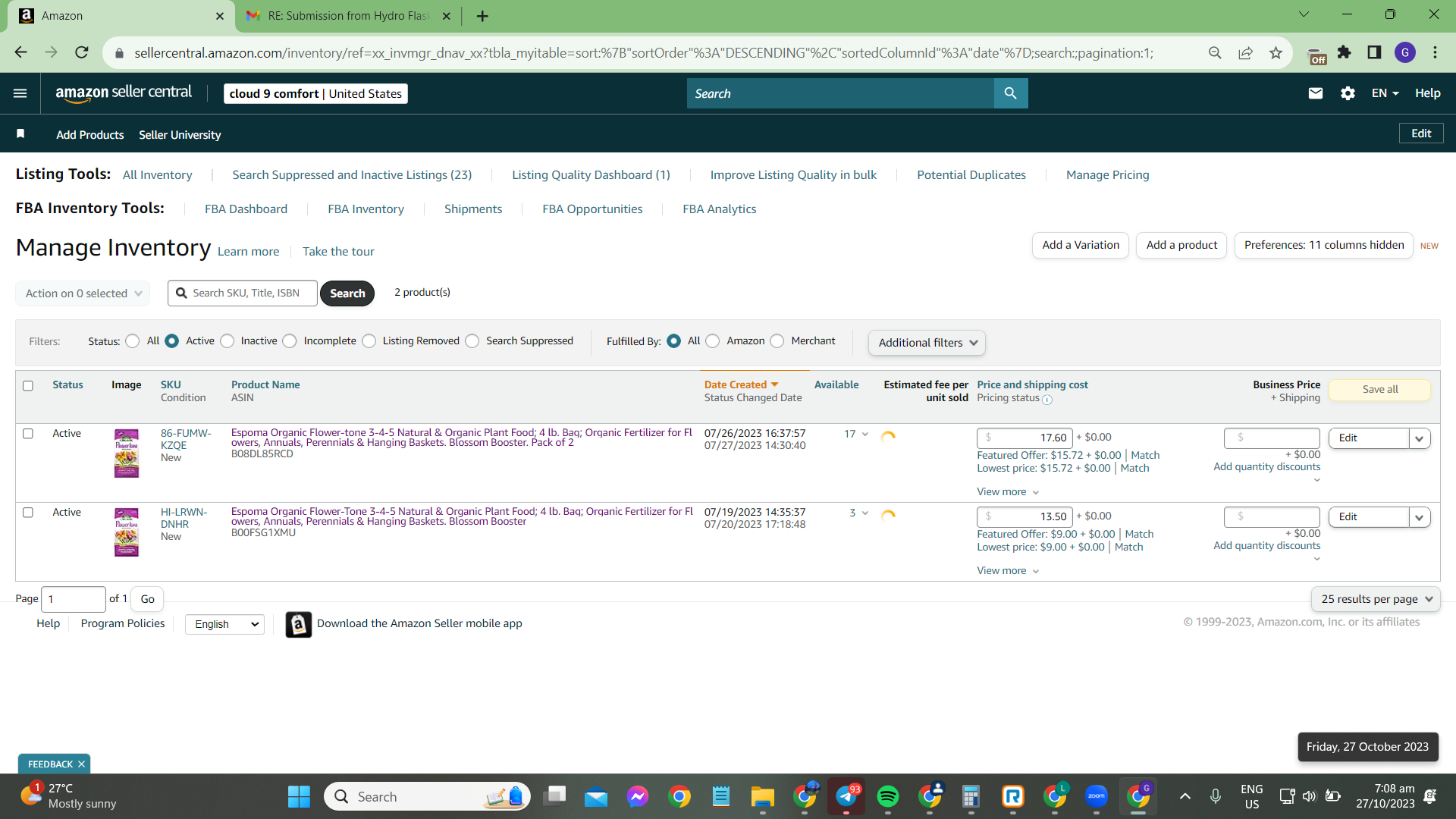Open the Action on 0 selected dropdown
This screenshot has height=819, width=1456.
click(83, 293)
